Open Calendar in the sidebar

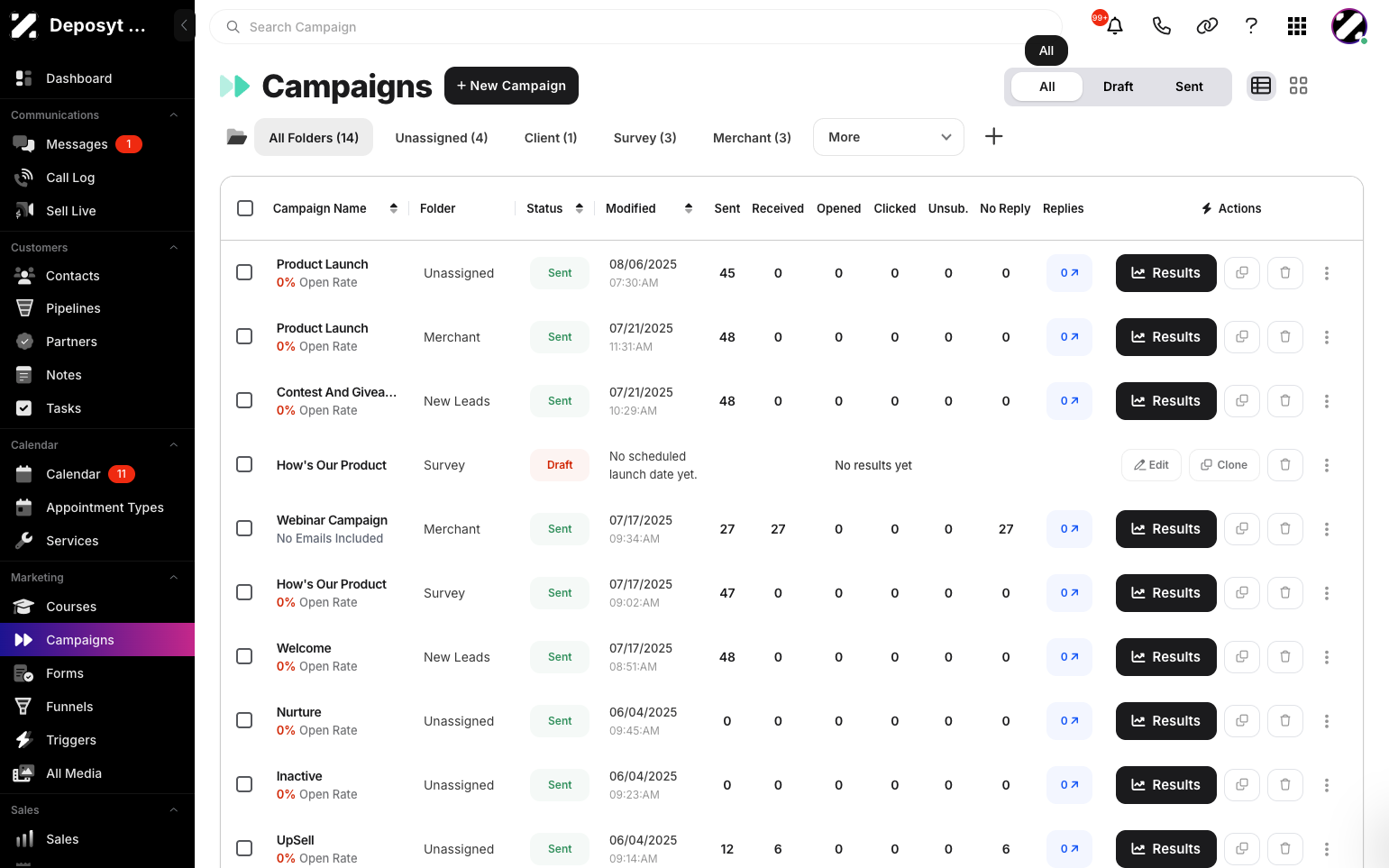coord(97,474)
